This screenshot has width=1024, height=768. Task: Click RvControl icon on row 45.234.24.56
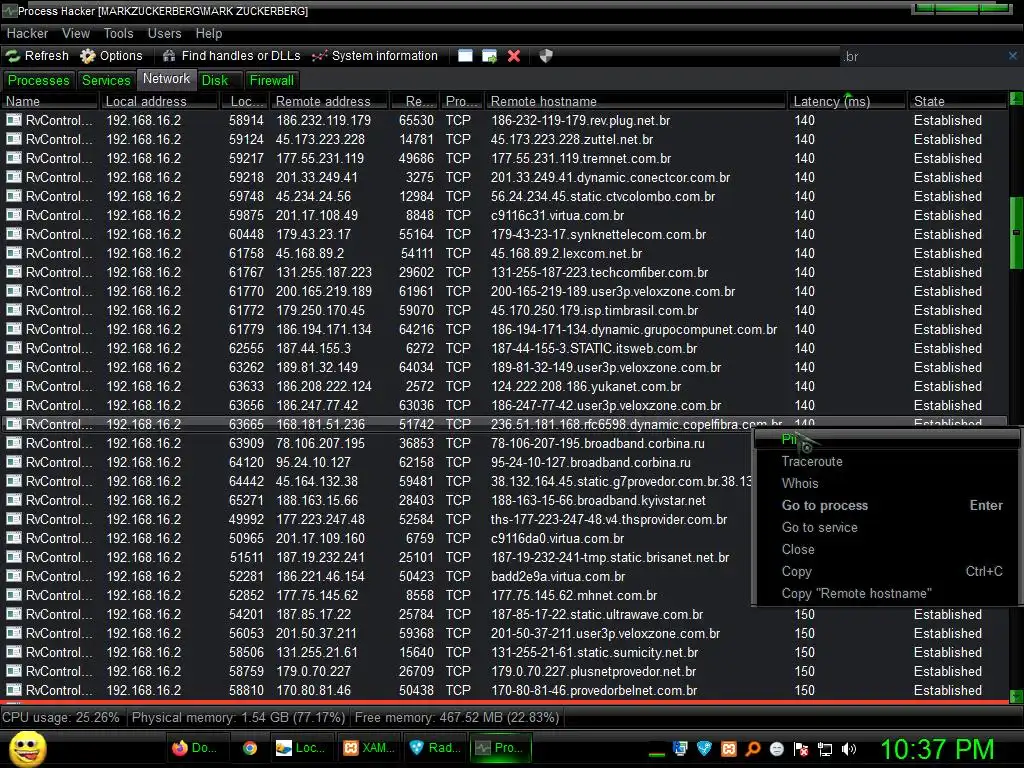14,196
